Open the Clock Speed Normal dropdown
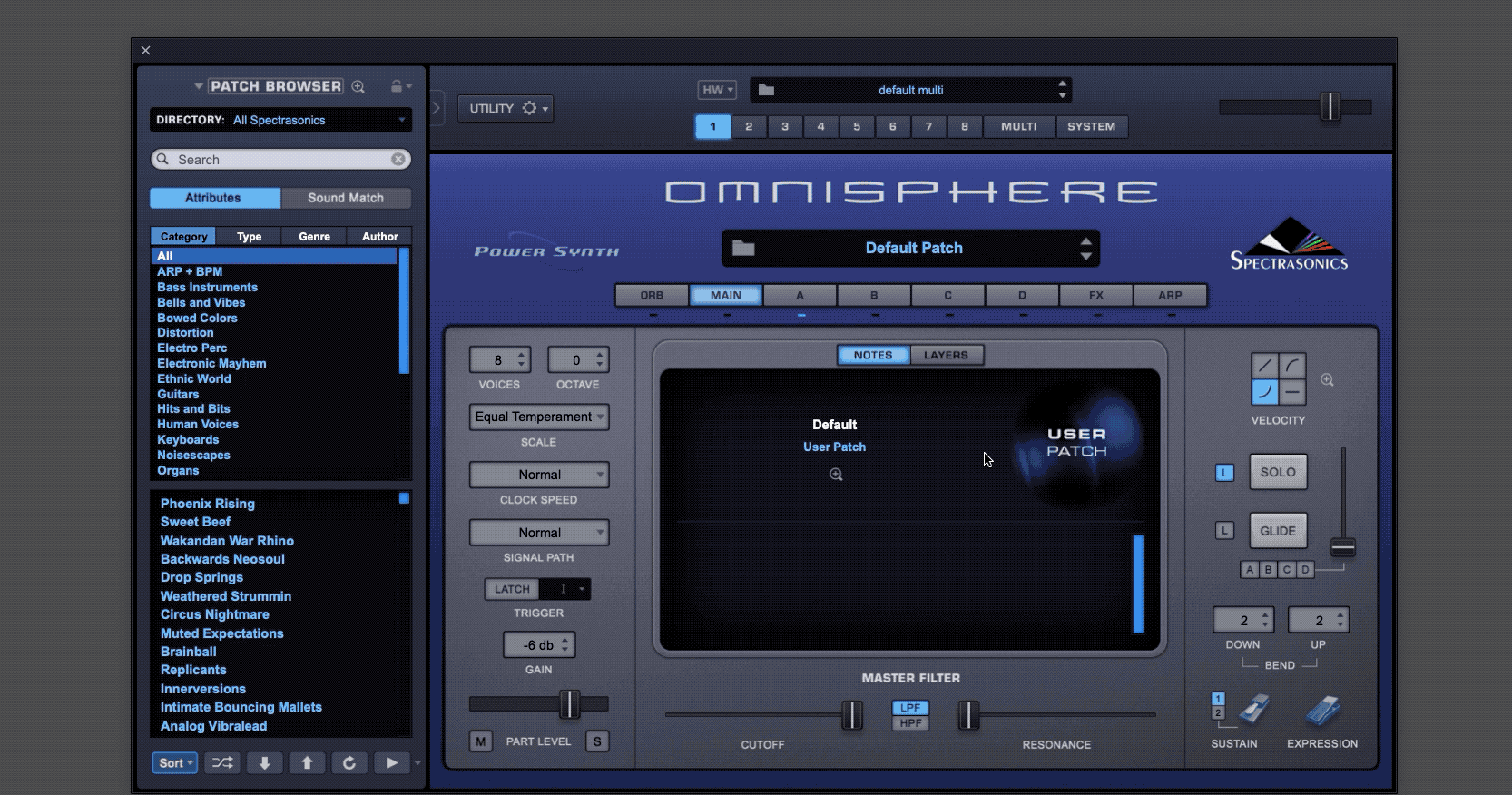The image size is (1512, 795). (x=538, y=475)
